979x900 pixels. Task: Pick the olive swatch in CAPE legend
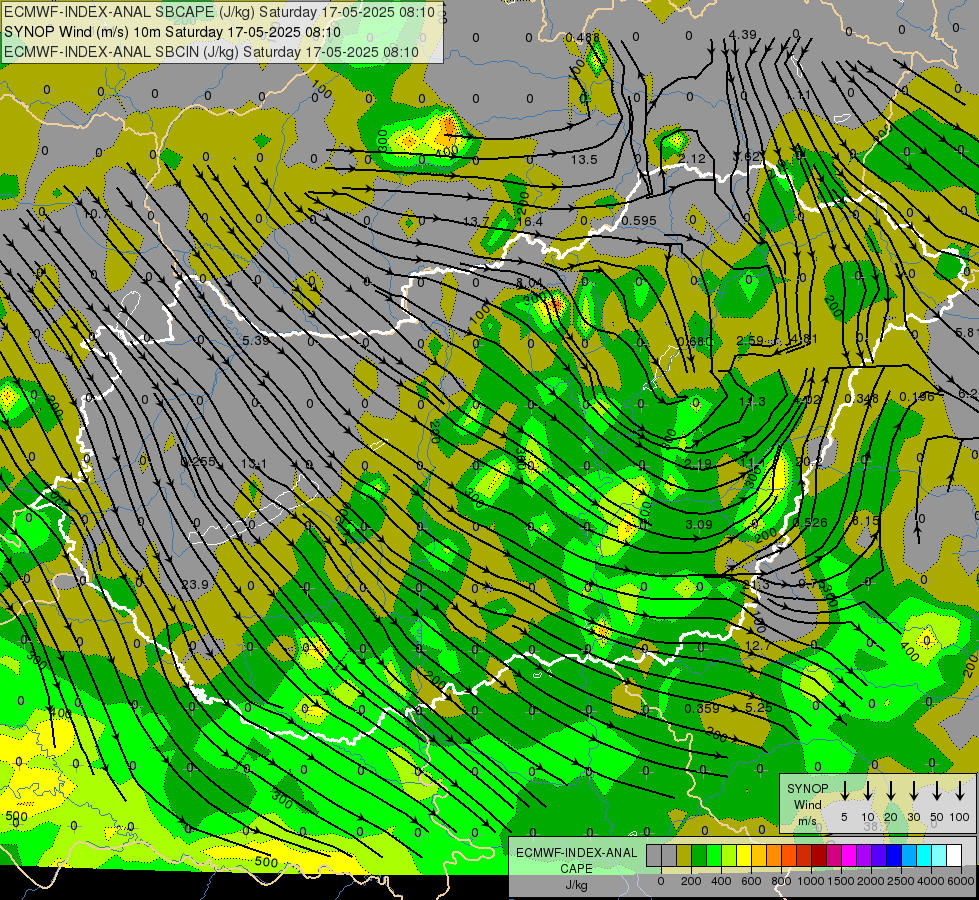(x=684, y=856)
